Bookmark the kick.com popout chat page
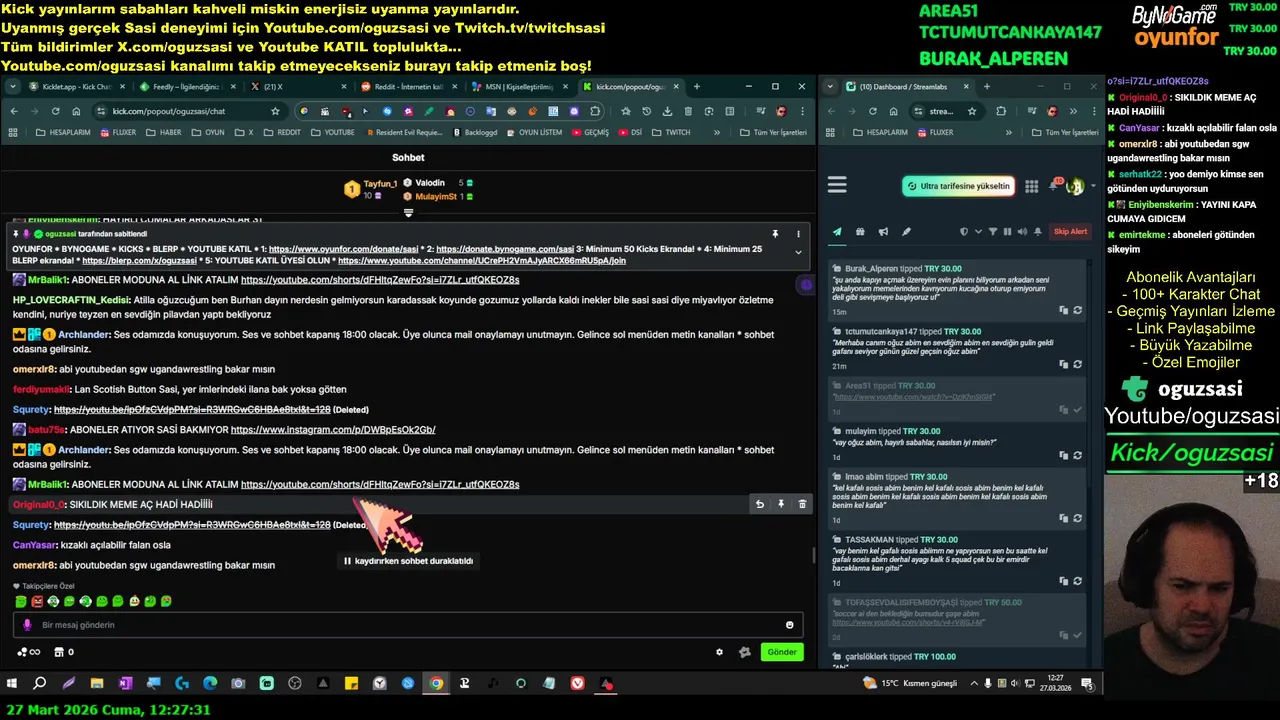The image size is (1280, 720). point(275,111)
